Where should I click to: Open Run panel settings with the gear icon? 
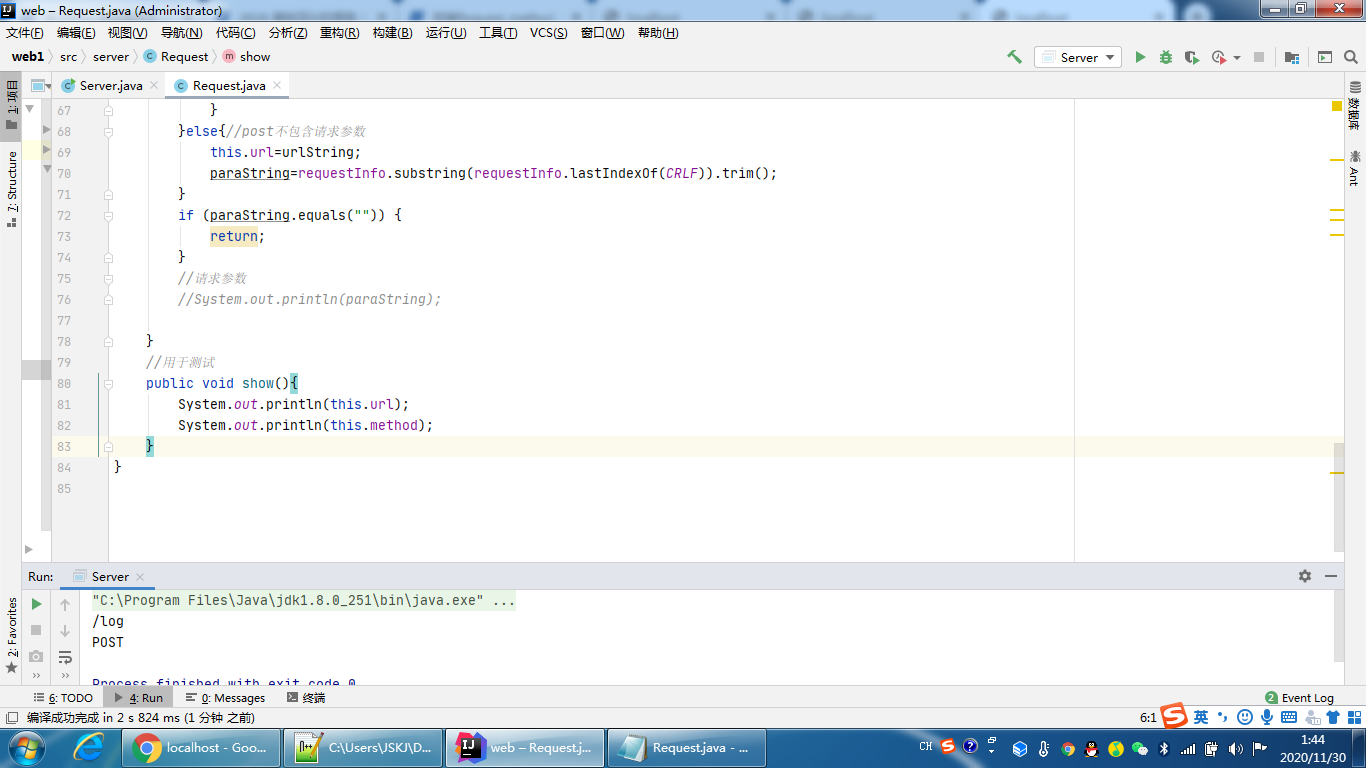click(1305, 576)
